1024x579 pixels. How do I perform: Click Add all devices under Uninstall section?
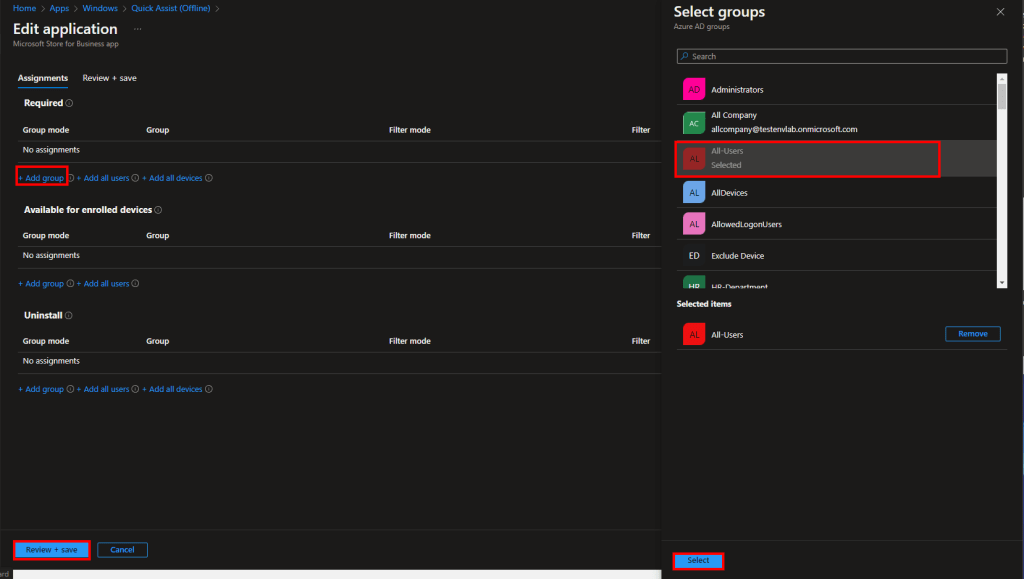(175, 389)
